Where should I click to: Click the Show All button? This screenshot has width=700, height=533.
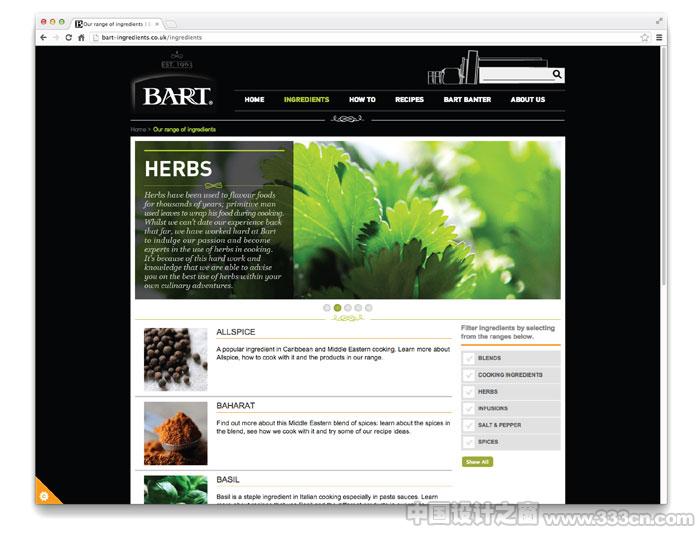click(x=477, y=462)
